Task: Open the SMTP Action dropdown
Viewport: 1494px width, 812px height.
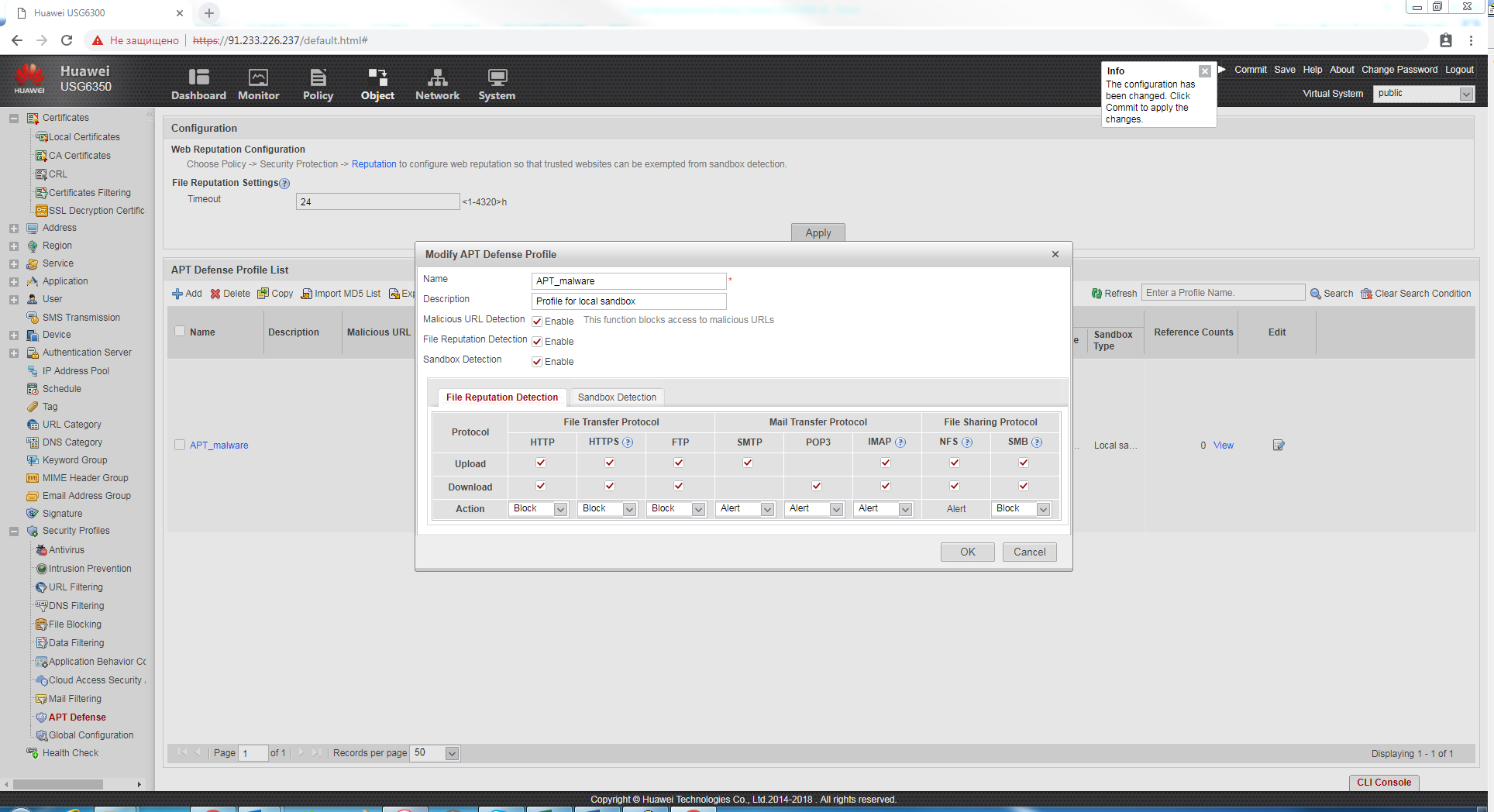Action: pyautogui.click(x=746, y=509)
